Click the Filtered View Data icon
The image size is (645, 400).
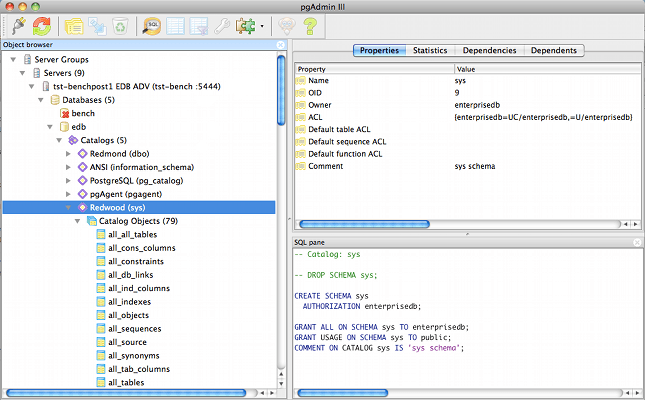tap(199, 26)
